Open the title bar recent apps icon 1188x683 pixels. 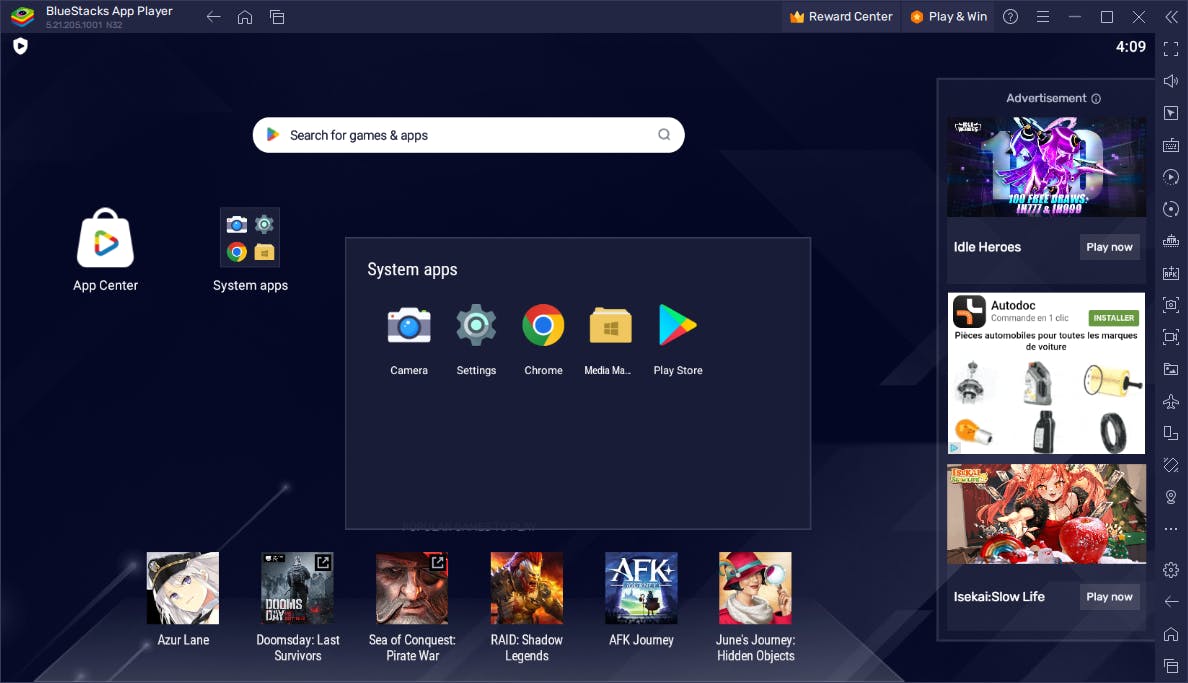(x=277, y=17)
